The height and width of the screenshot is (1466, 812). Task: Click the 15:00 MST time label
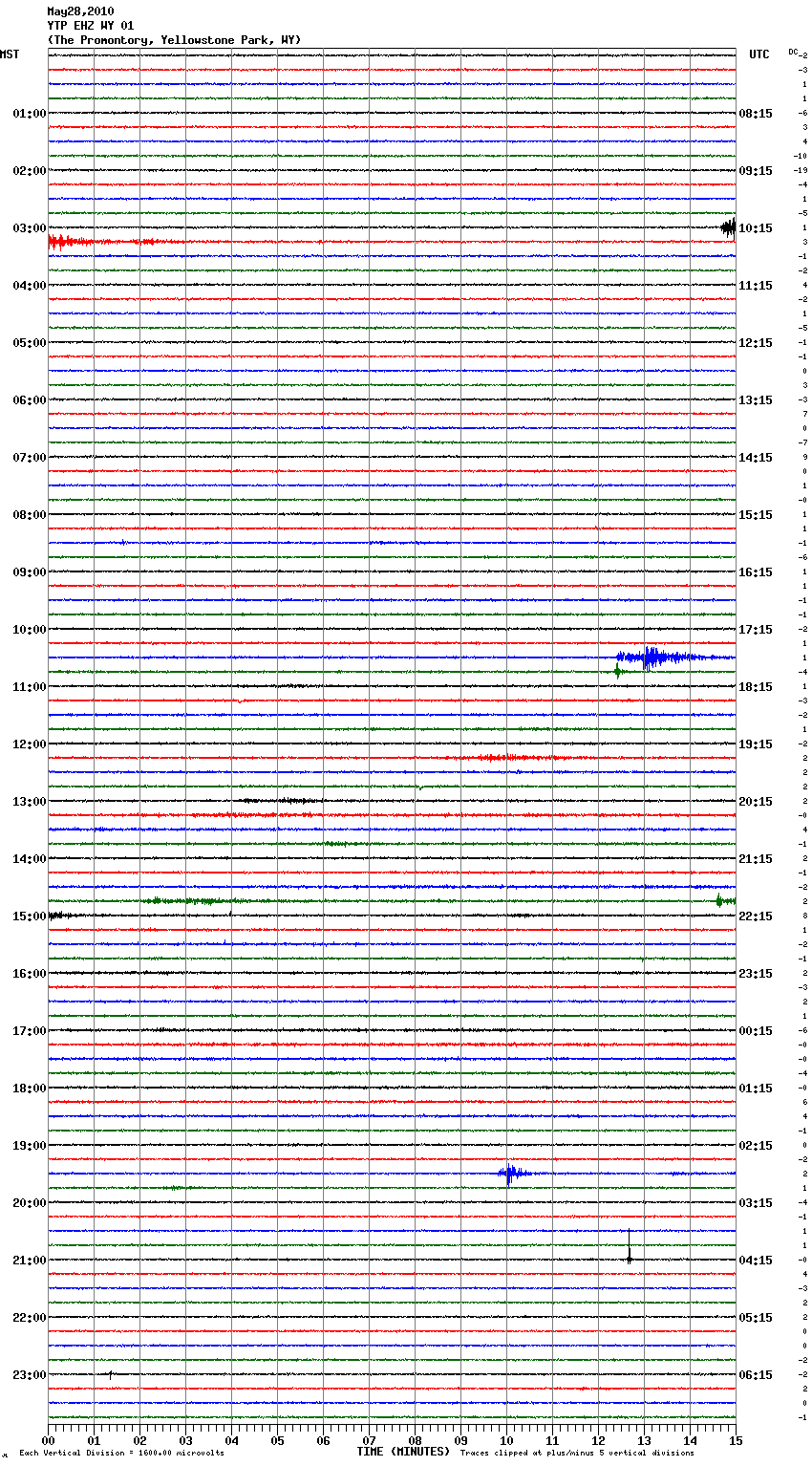click(x=30, y=916)
